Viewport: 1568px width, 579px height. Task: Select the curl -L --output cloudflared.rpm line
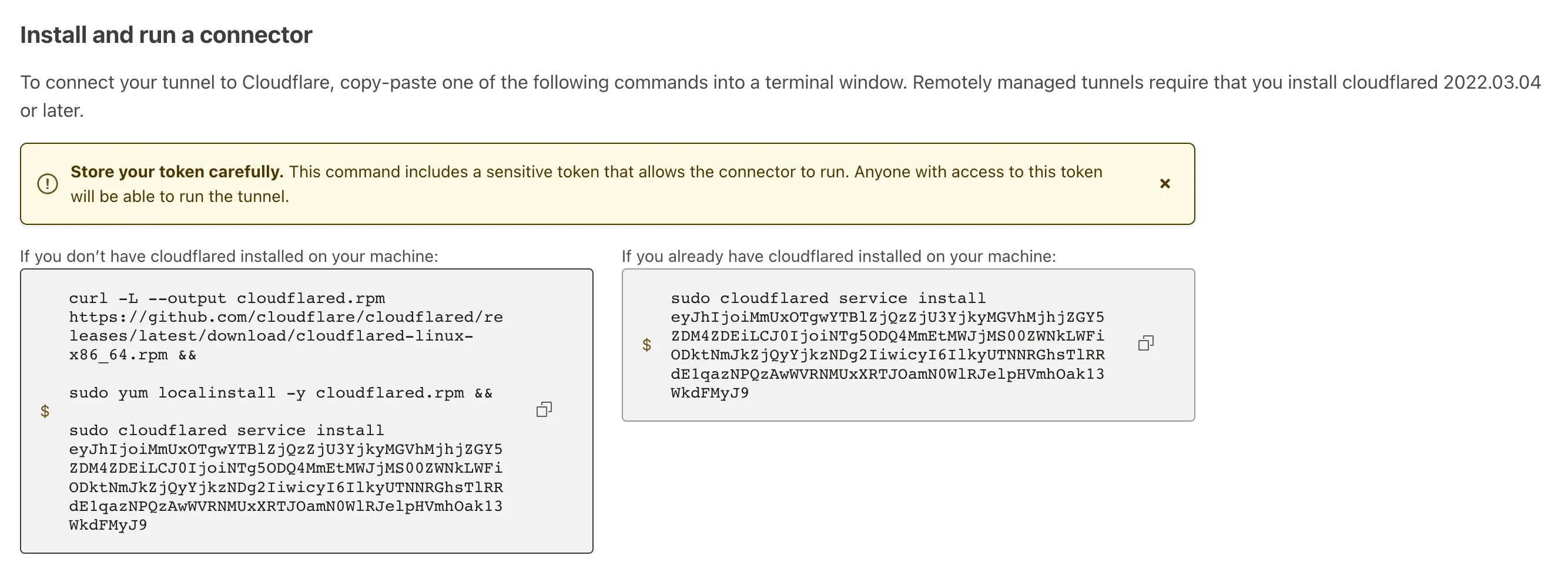click(227, 299)
